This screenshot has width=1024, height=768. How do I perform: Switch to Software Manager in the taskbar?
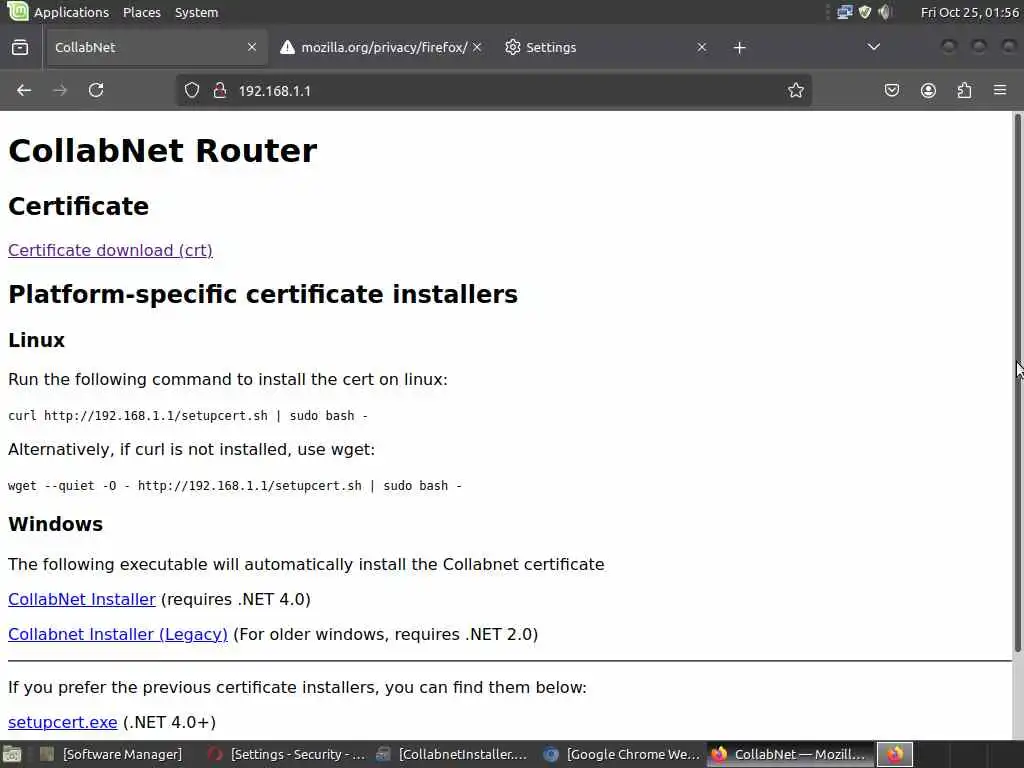point(112,754)
